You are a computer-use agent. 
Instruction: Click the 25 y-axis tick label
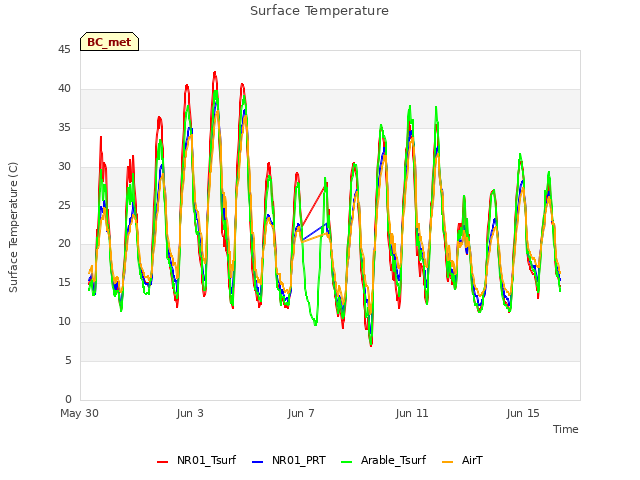point(64,205)
